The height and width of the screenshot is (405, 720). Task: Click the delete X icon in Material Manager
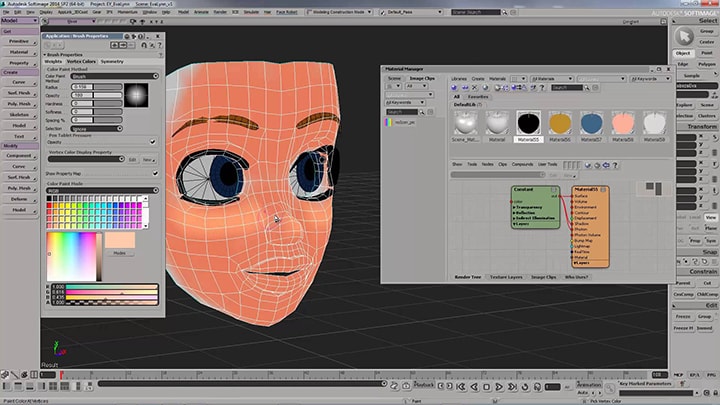pyautogui.click(x=474, y=88)
